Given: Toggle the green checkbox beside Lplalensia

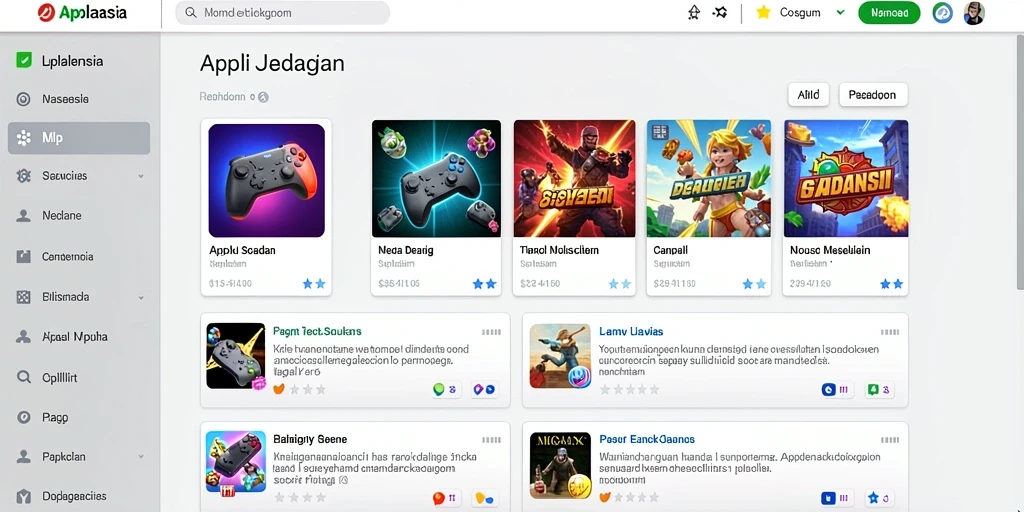Looking at the screenshot, I should (24, 61).
